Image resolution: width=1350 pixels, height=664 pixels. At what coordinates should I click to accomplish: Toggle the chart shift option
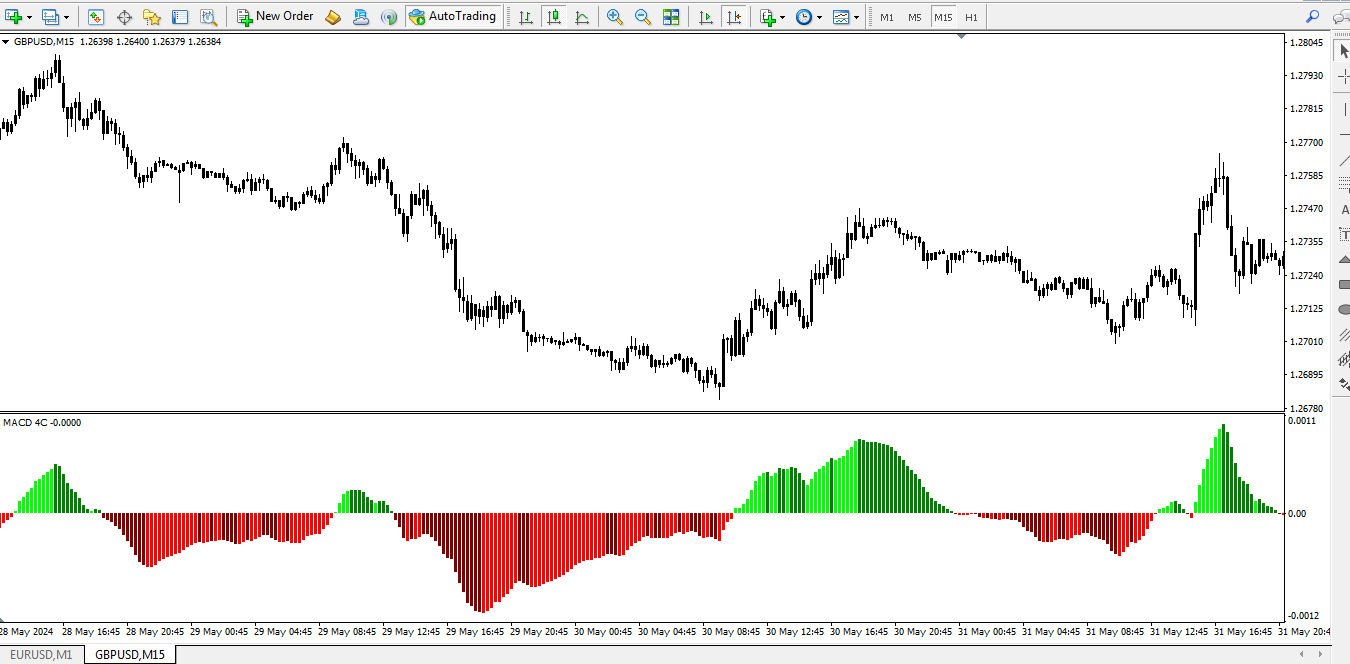(x=735, y=16)
